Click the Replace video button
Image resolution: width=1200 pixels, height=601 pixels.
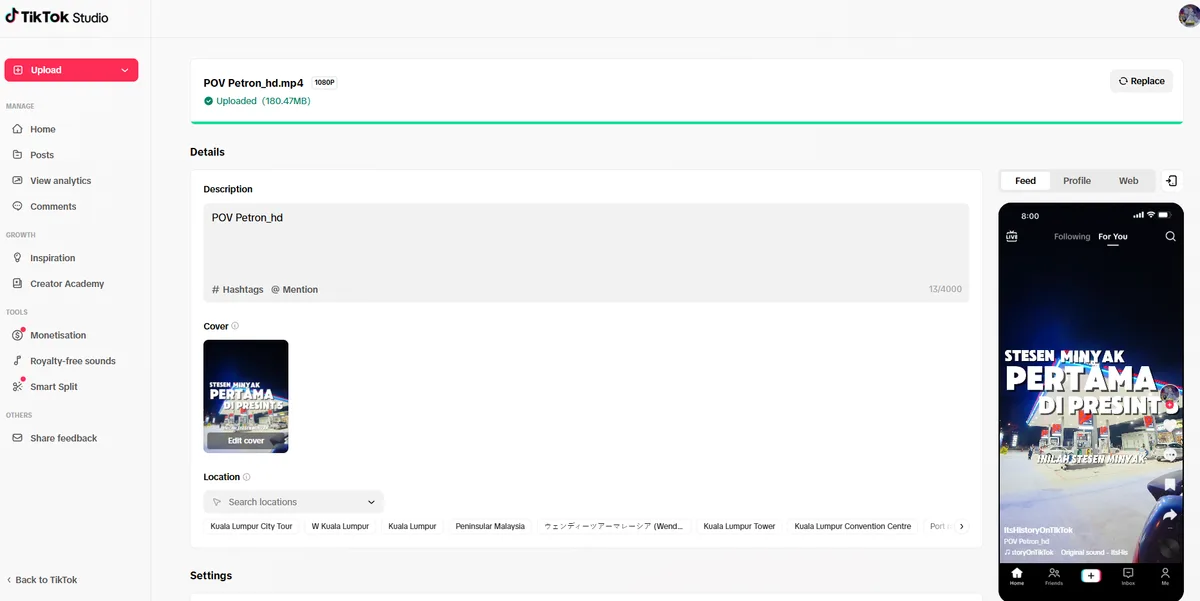pyautogui.click(x=1141, y=81)
